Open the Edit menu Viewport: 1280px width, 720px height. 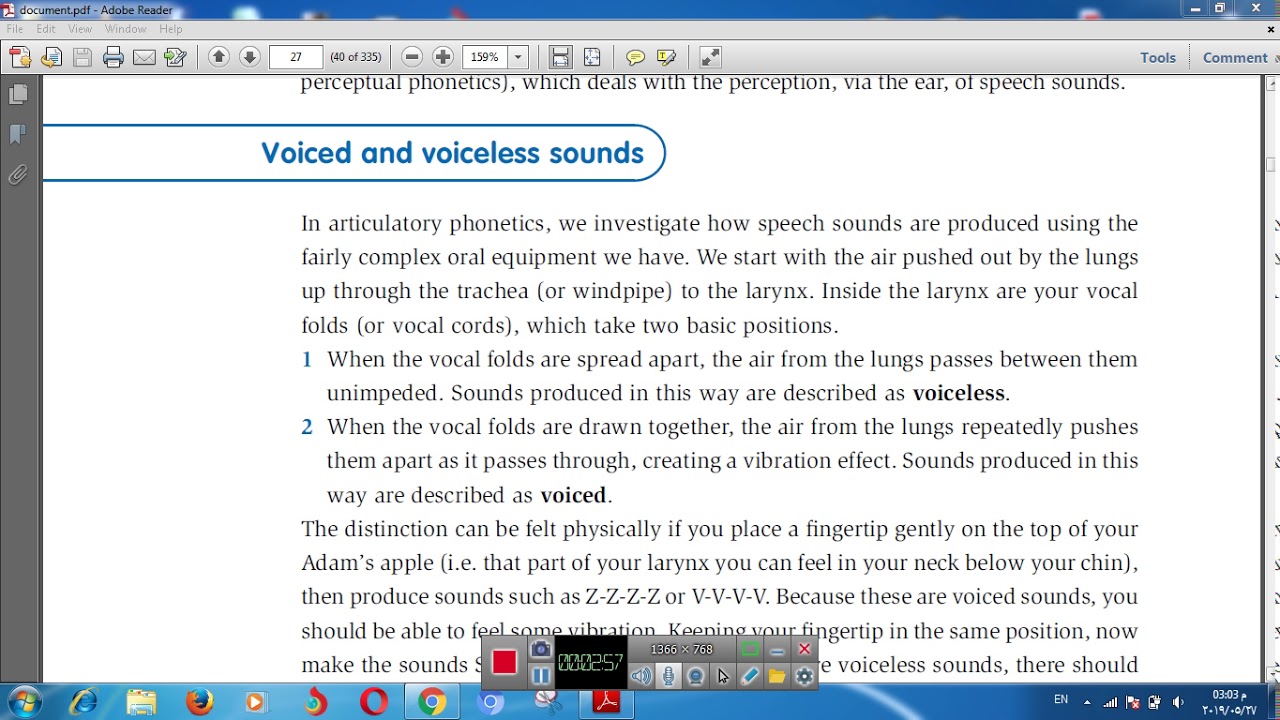pos(46,29)
